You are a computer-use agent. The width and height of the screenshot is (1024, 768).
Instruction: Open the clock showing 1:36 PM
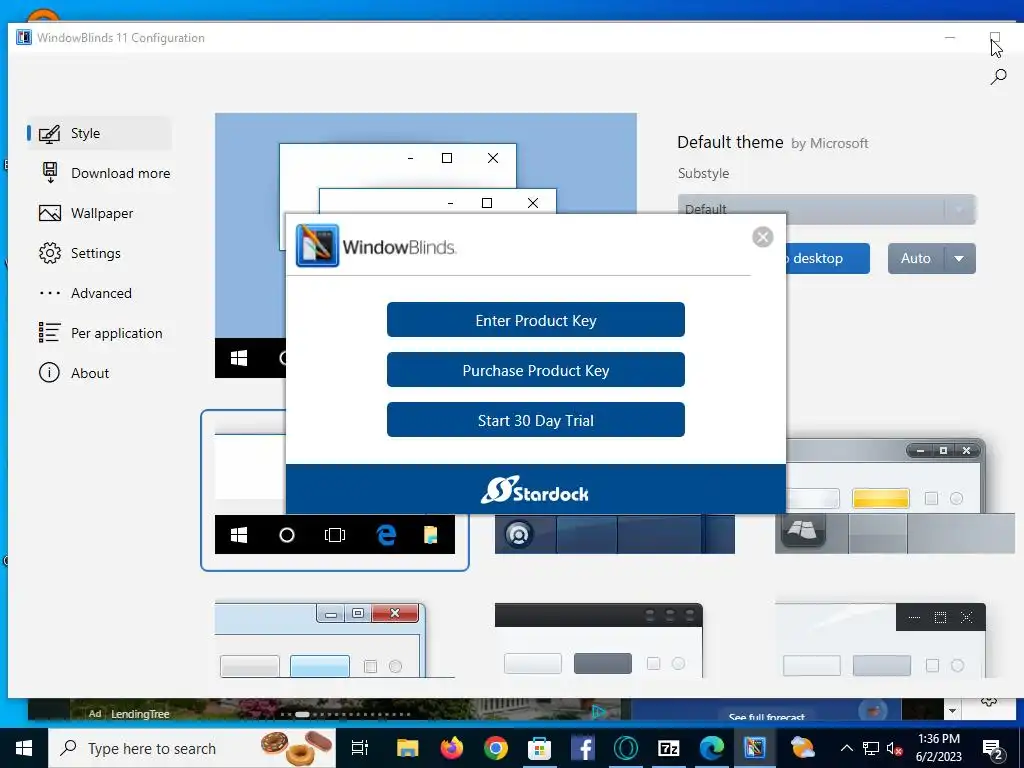pyautogui.click(x=938, y=748)
